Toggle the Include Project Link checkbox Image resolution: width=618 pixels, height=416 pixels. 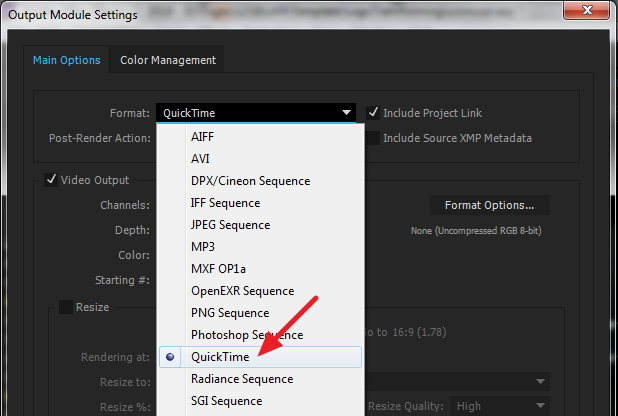pos(373,113)
